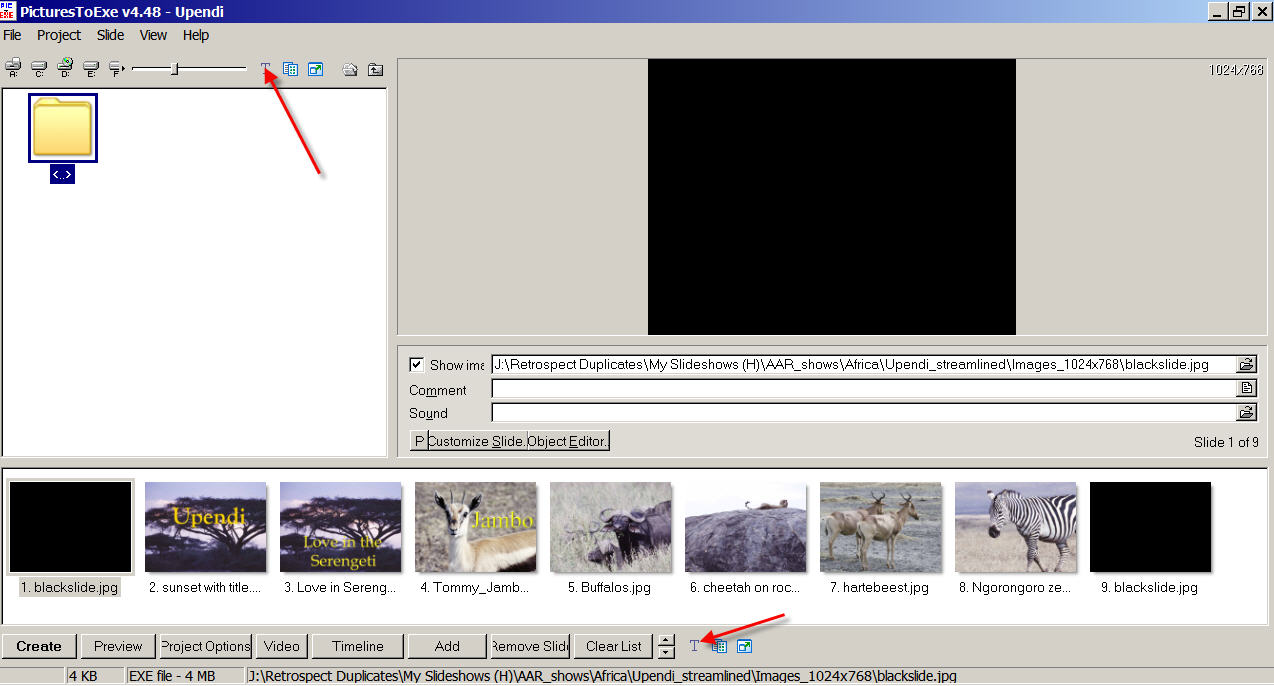Click the text view icon in file panel toolbar

(x=265, y=69)
